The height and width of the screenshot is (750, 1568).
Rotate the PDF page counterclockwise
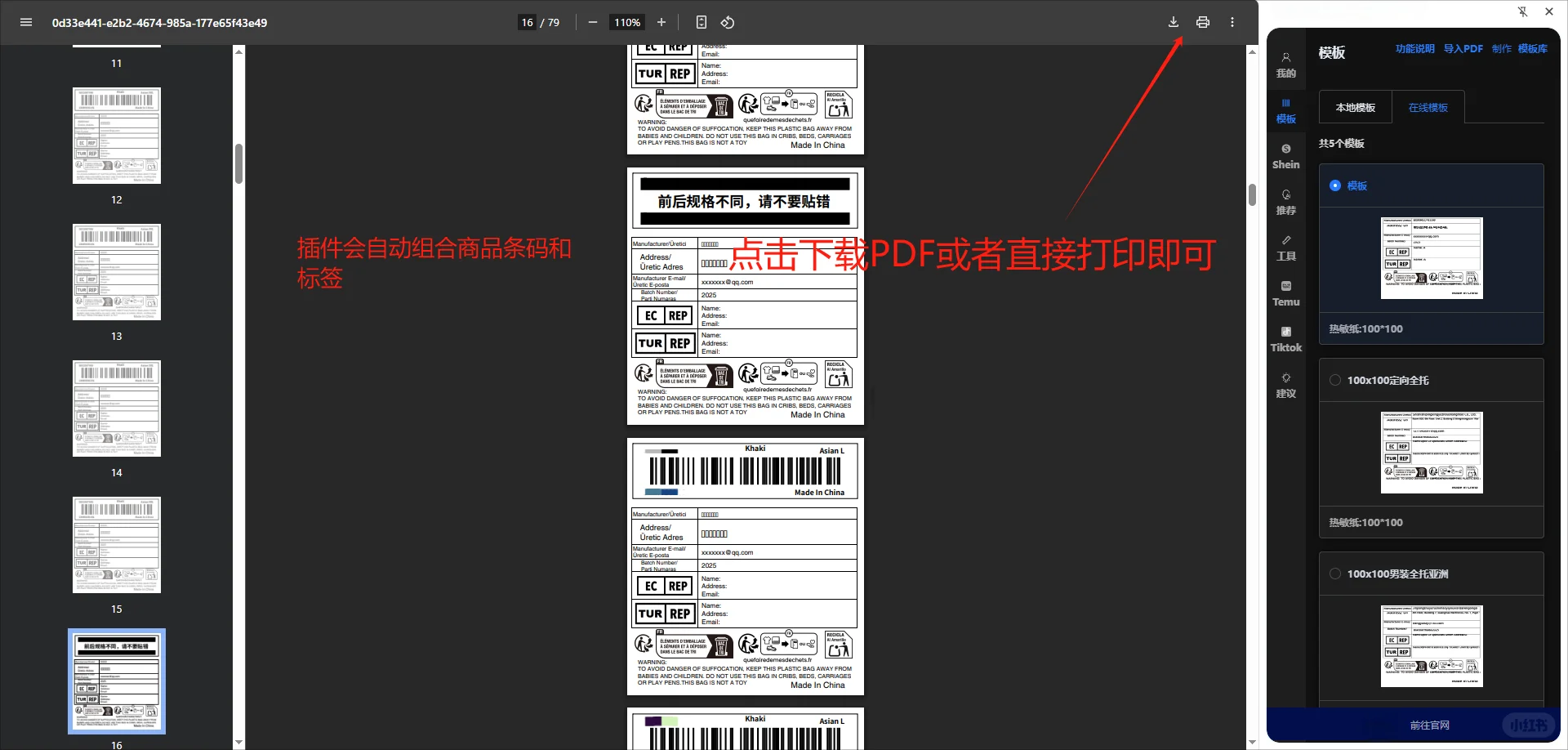point(727,22)
